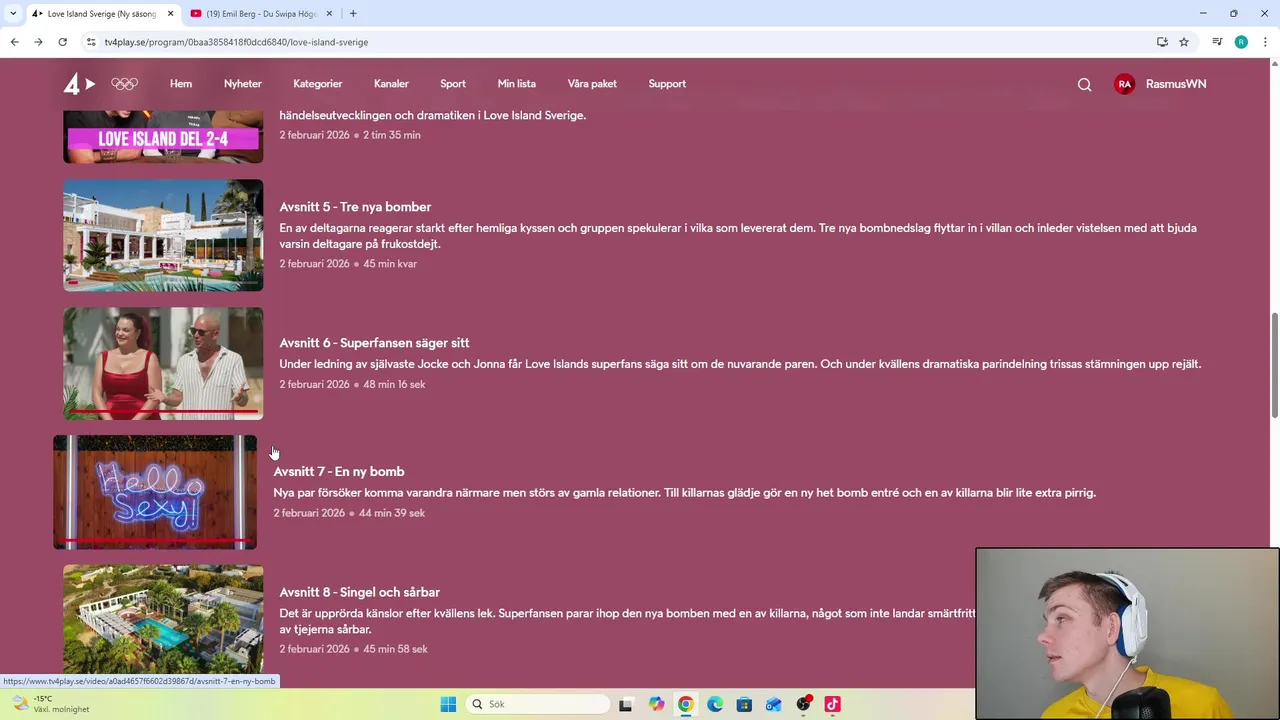
Task: Open Windows Start menu
Action: coord(448,704)
